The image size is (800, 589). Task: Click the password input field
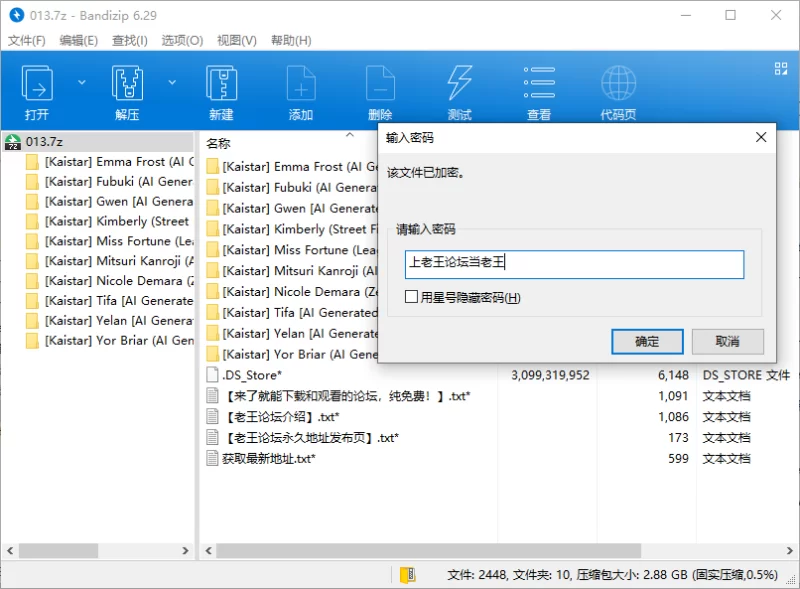pyautogui.click(x=574, y=264)
